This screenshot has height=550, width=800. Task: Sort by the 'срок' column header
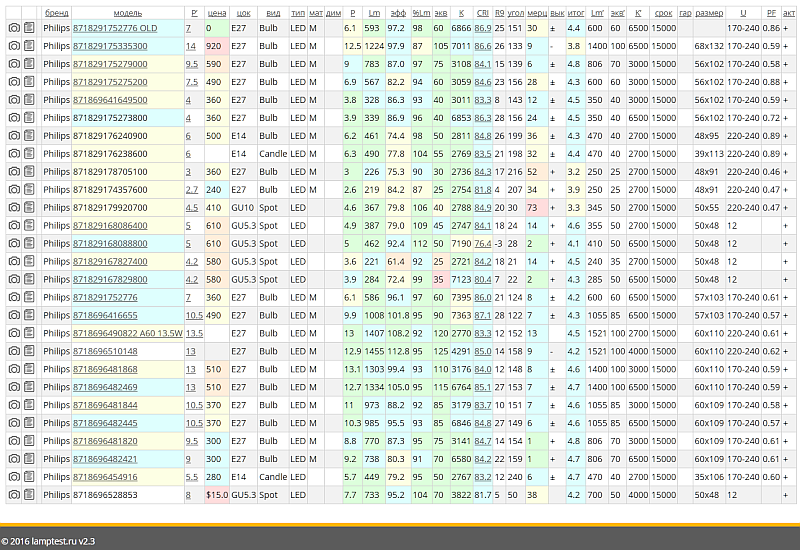tap(663, 13)
